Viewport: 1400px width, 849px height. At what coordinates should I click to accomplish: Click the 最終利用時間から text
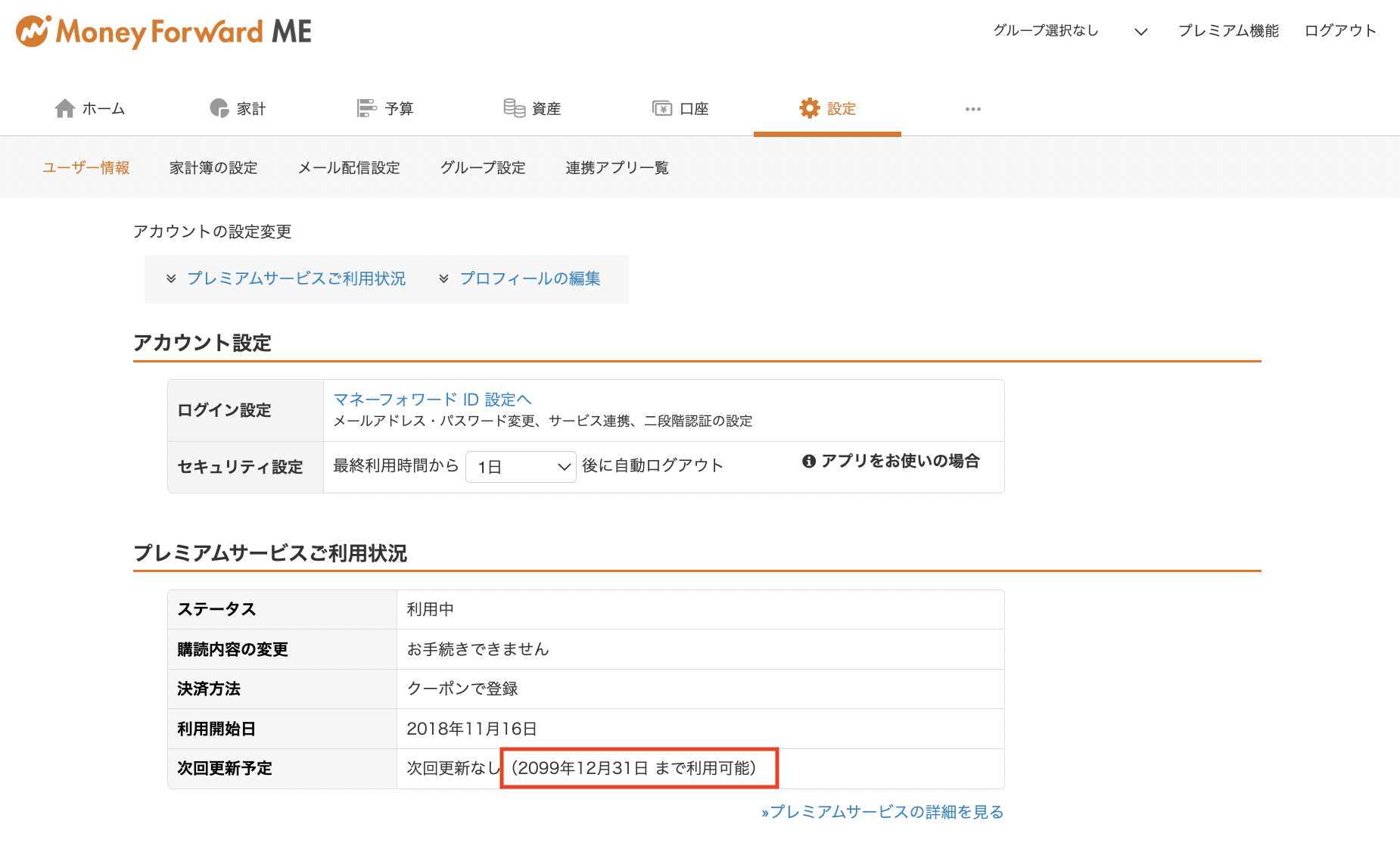tap(396, 465)
